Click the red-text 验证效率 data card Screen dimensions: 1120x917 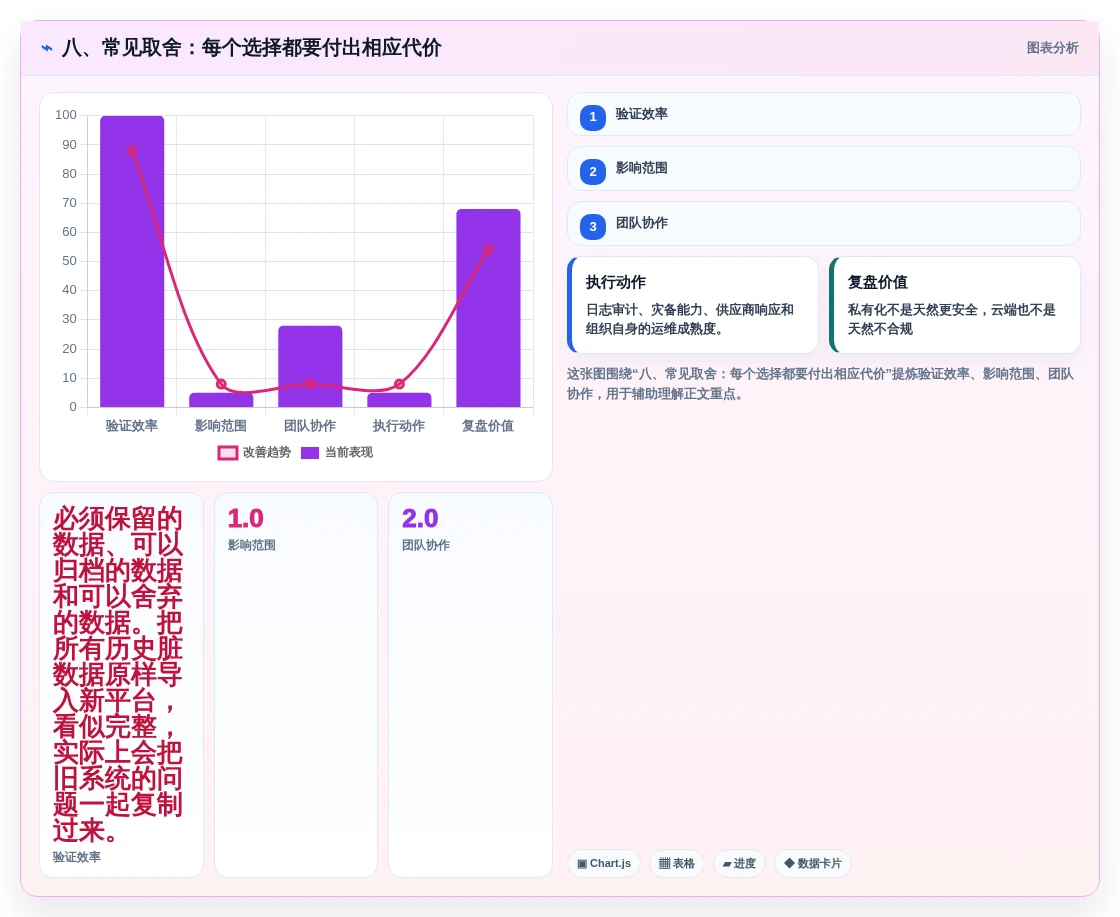tap(121, 685)
